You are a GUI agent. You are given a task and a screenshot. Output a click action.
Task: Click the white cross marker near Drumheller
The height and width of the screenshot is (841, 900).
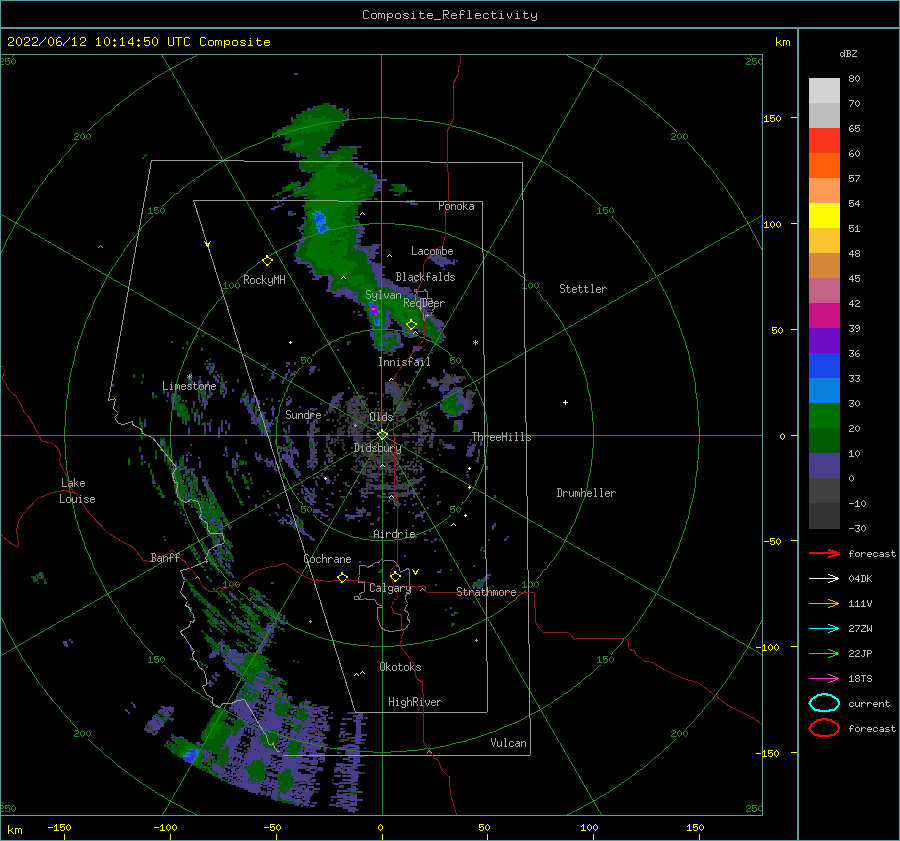pos(565,402)
